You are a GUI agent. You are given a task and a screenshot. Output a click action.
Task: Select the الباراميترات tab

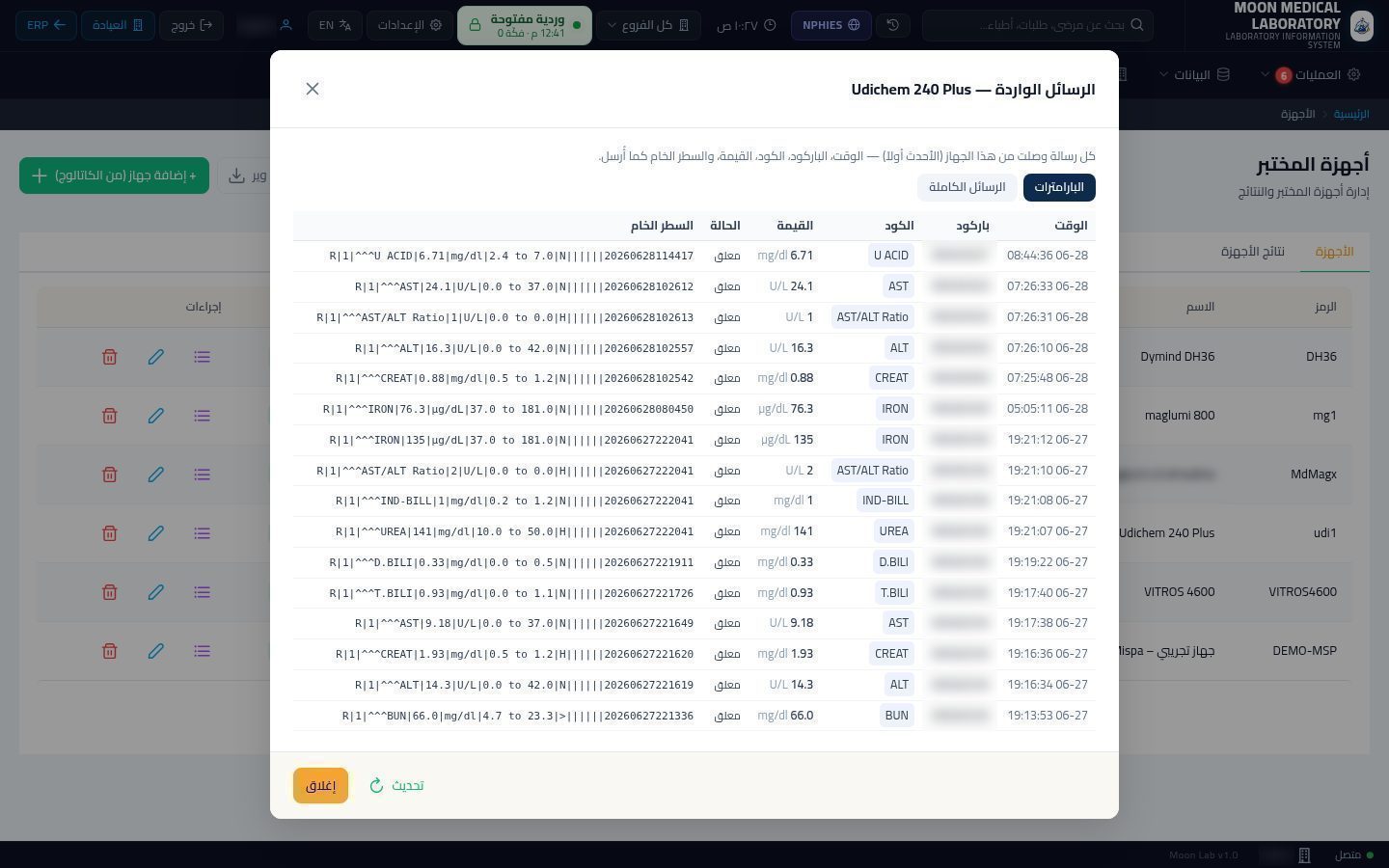pos(1059,187)
